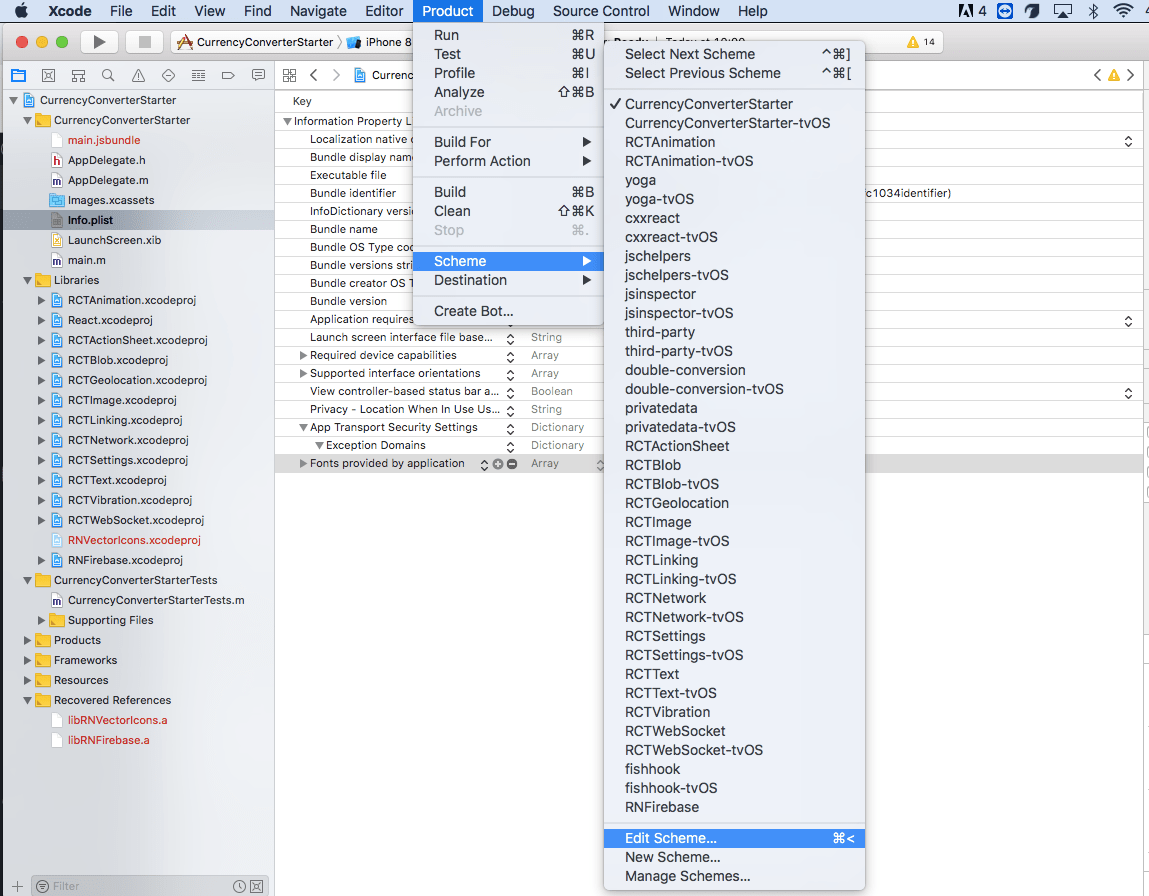Toggle the recent files filter clock icon
Image resolution: width=1149 pixels, height=896 pixels.
point(239,886)
